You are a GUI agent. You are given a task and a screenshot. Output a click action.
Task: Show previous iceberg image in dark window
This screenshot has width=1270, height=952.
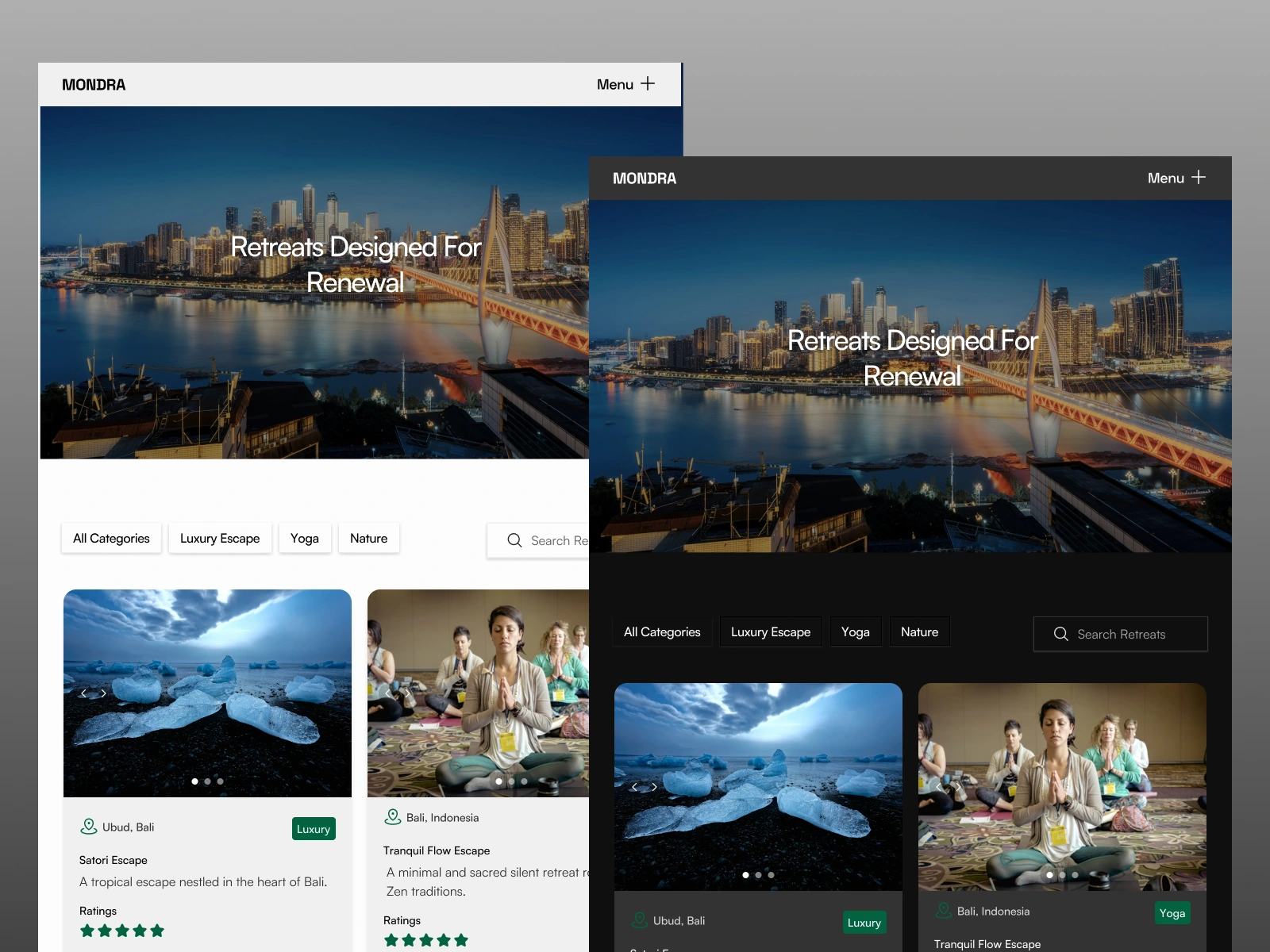(634, 787)
